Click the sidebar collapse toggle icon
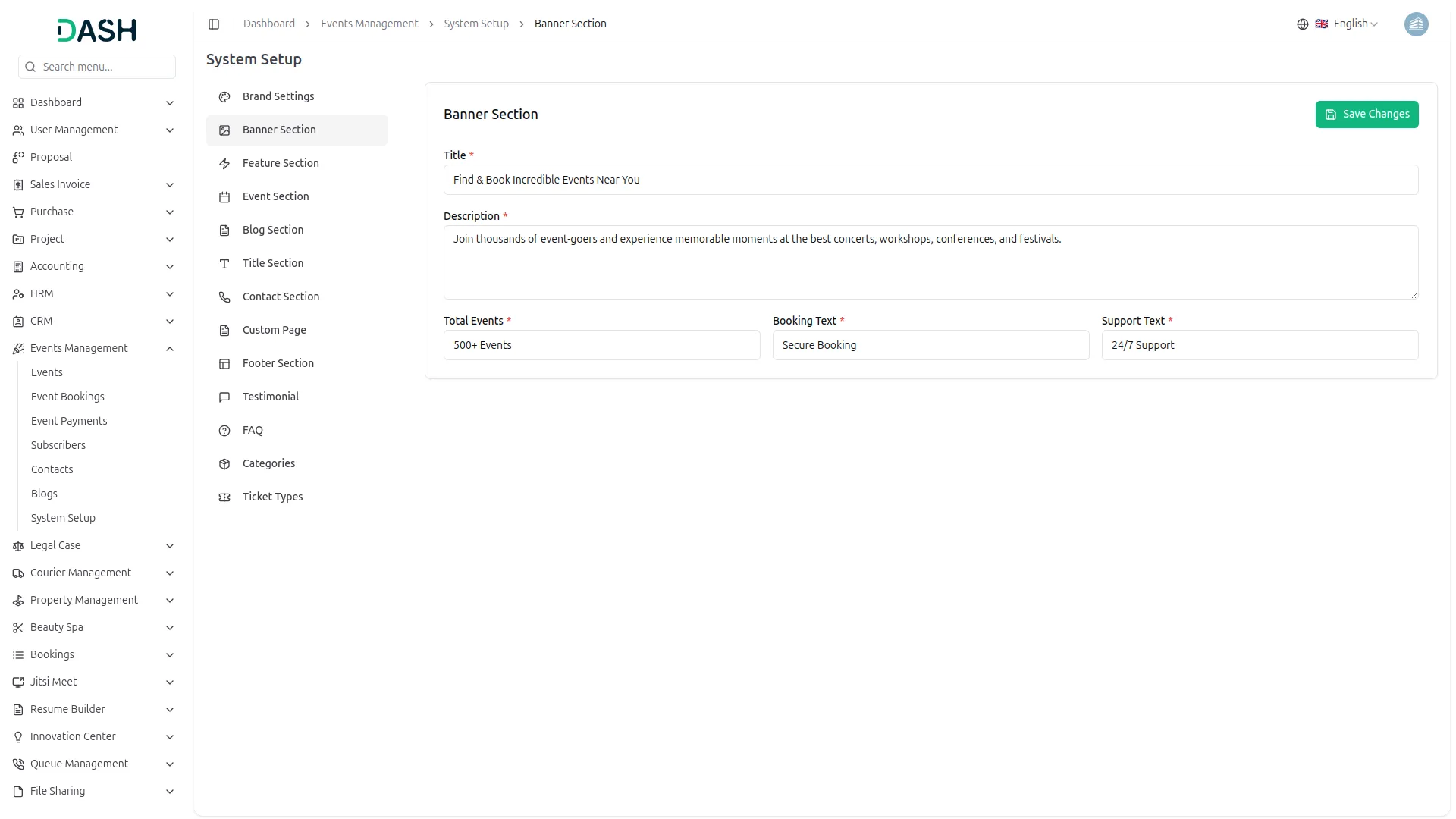Image resolution: width=1456 pixels, height=819 pixels. [x=214, y=24]
